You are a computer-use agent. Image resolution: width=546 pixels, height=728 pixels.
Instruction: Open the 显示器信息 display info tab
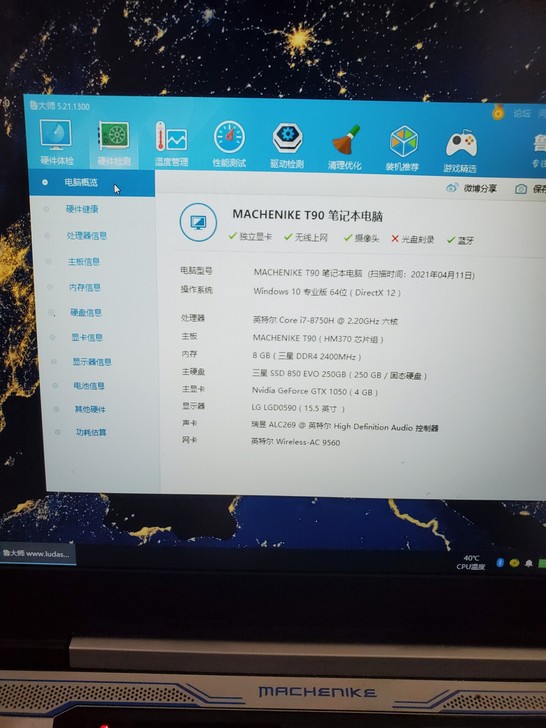point(92,362)
